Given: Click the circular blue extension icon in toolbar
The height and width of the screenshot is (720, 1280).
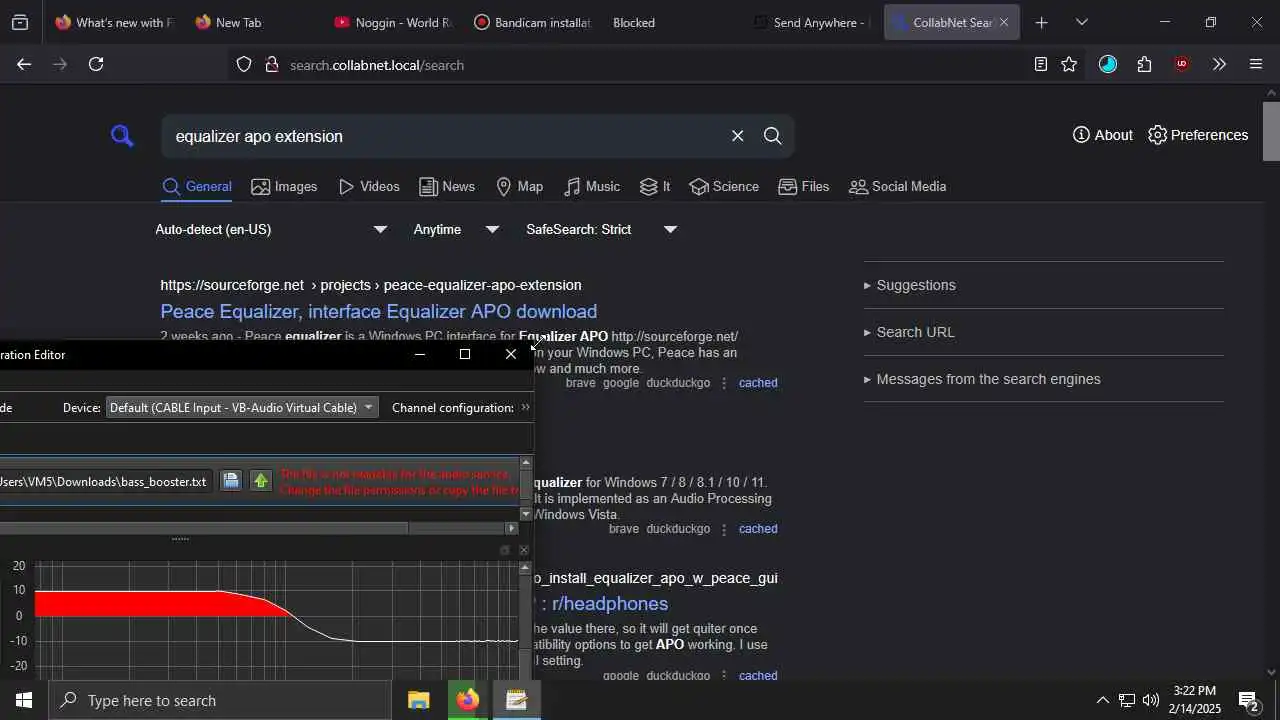Looking at the screenshot, I should pyautogui.click(x=1107, y=64).
